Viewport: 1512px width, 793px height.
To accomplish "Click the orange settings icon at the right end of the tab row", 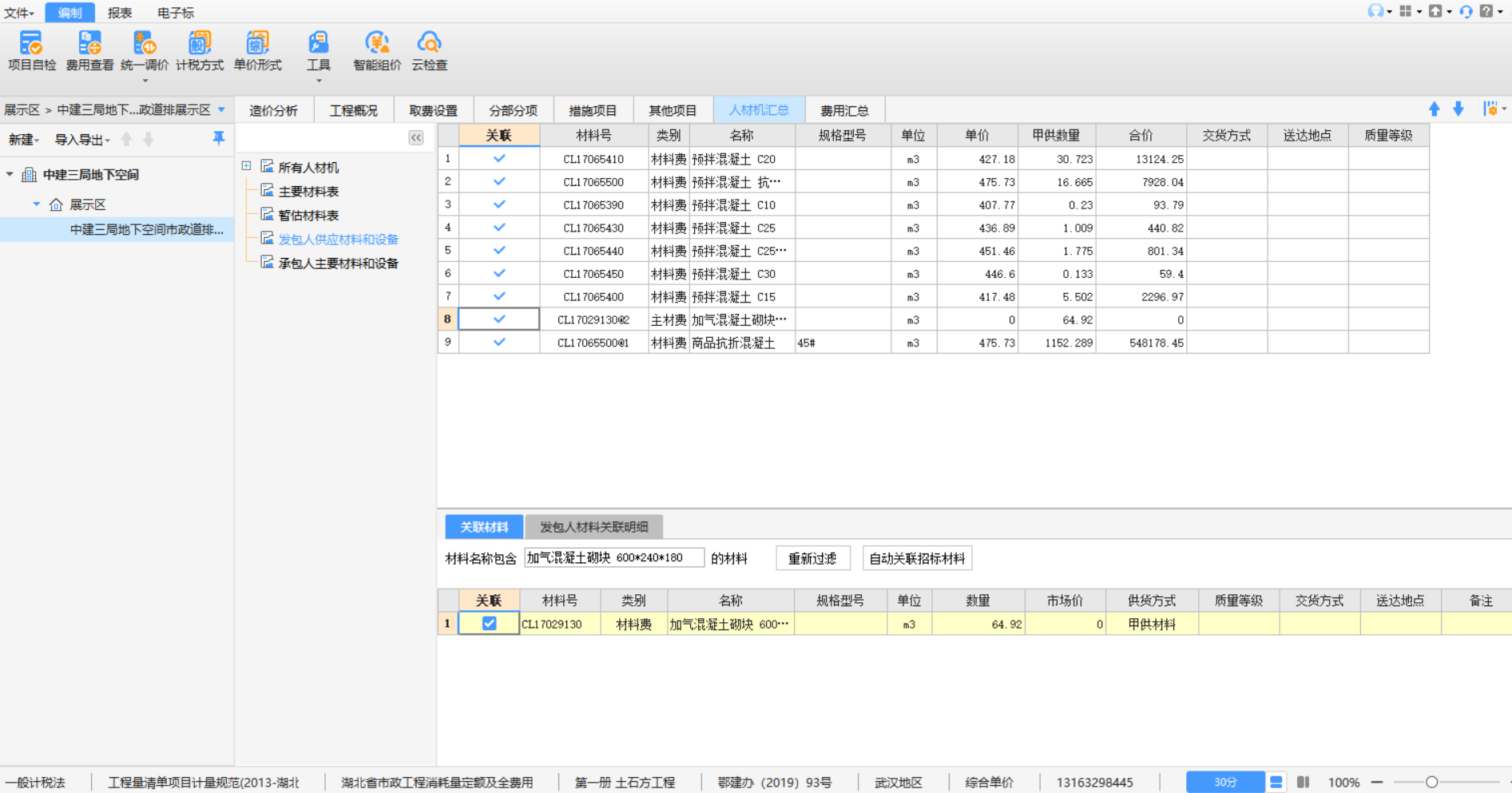I will pos(1490,109).
